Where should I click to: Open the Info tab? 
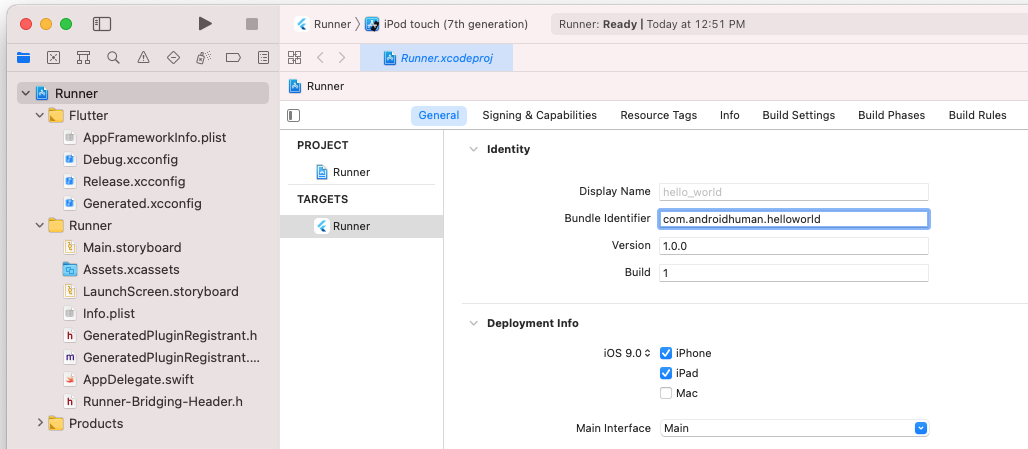[x=730, y=115]
